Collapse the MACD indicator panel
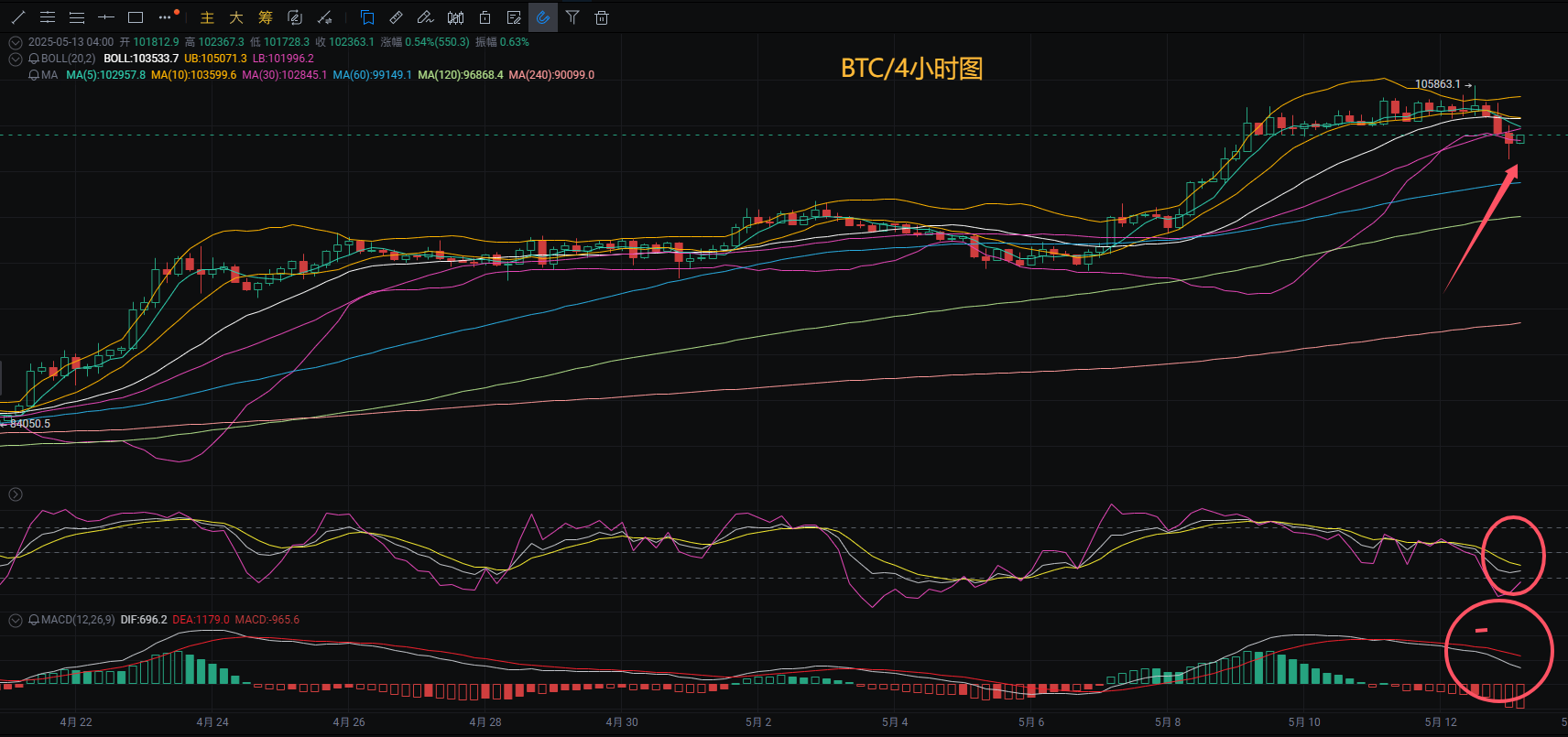The image size is (1568, 737). pos(16,620)
